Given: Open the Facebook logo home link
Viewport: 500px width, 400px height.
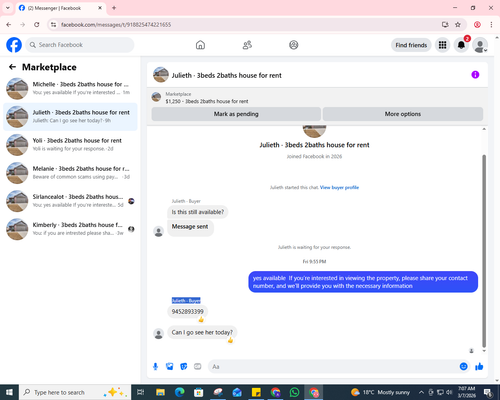Looking at the screenshot, I should click(14, 45).
